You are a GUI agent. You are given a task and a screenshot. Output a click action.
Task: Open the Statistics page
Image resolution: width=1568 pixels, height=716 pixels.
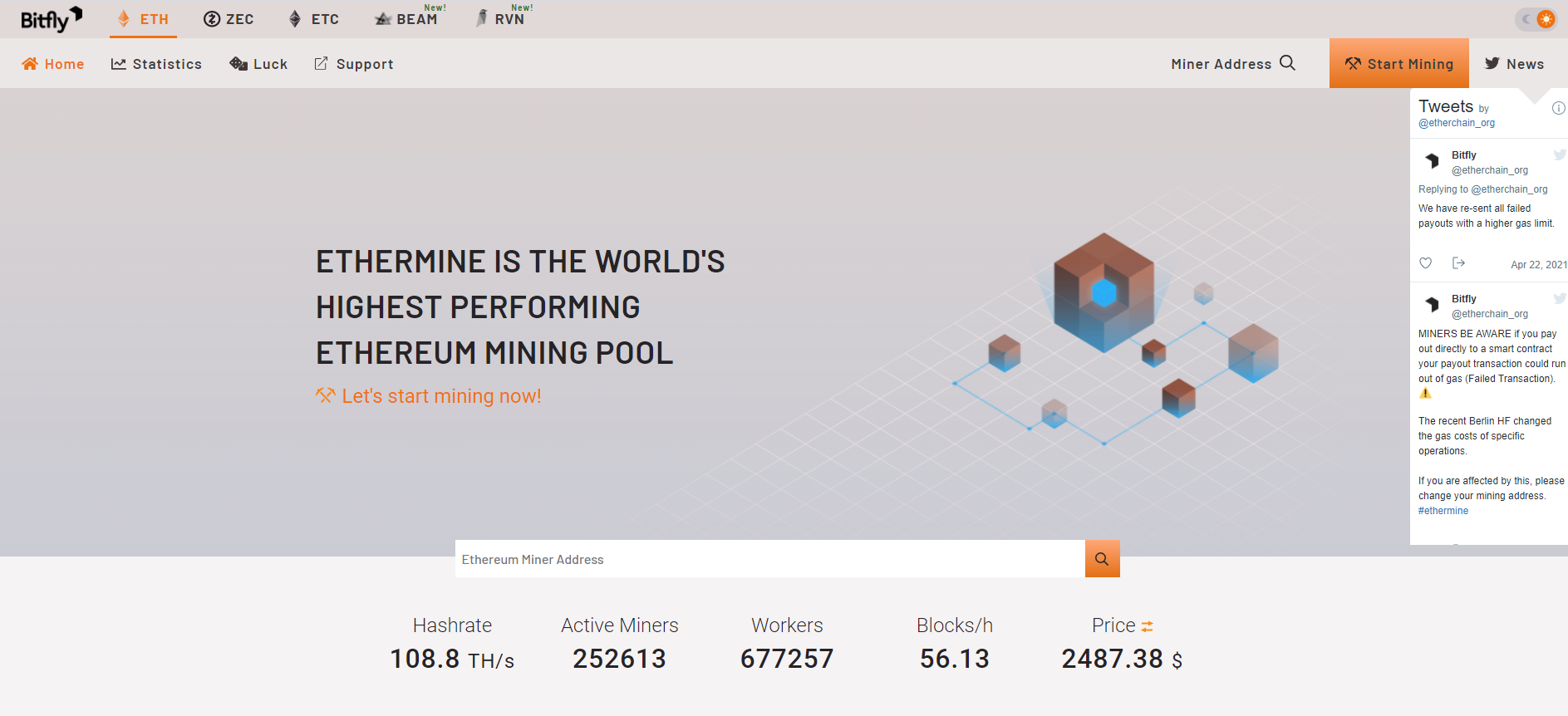coord(156,64)
